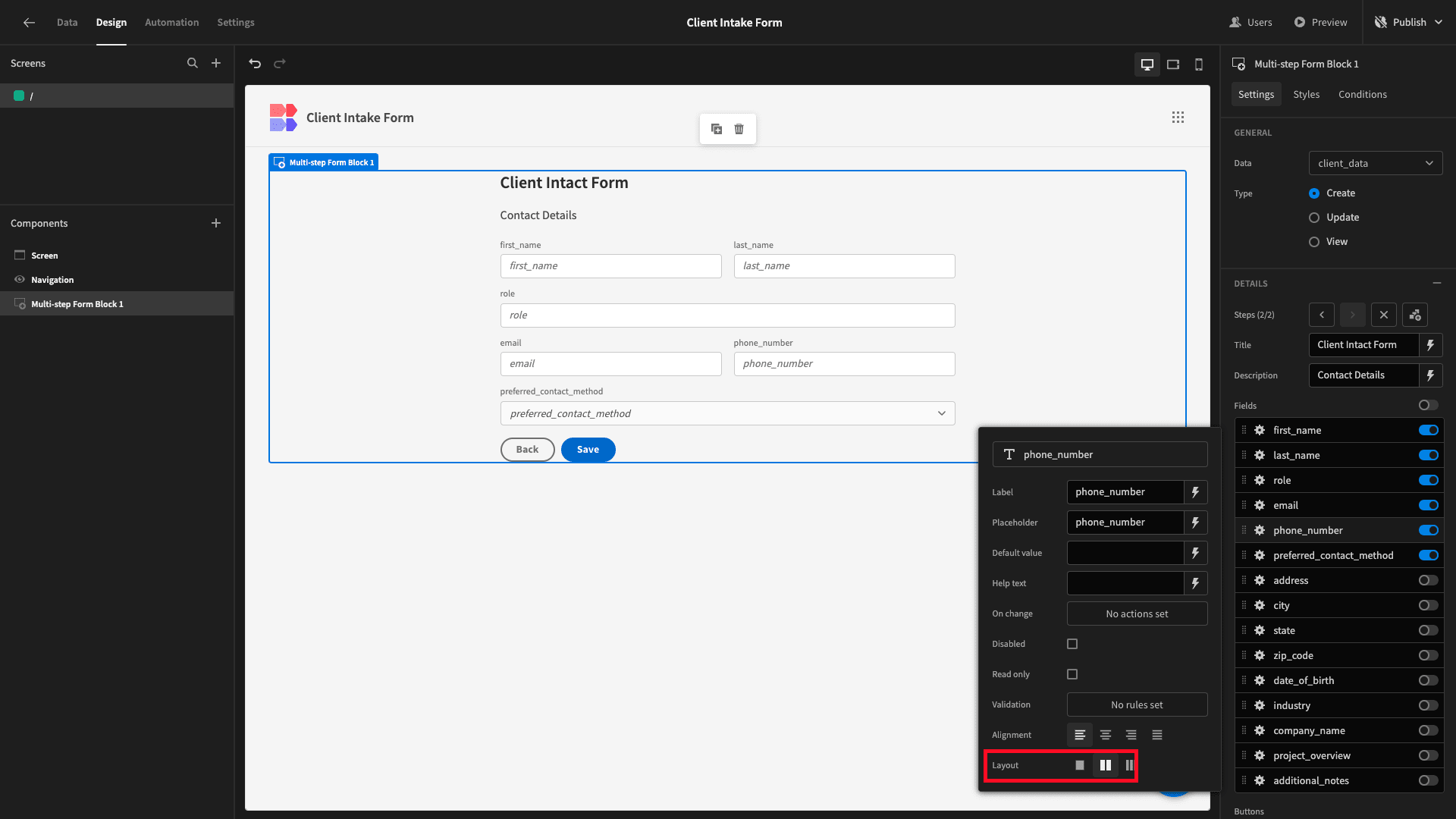The width and height of the screenshot is (1456, 819).
Task: Switch to tablet view icon
Action: pyautogui.click(x=1172, y=63)
